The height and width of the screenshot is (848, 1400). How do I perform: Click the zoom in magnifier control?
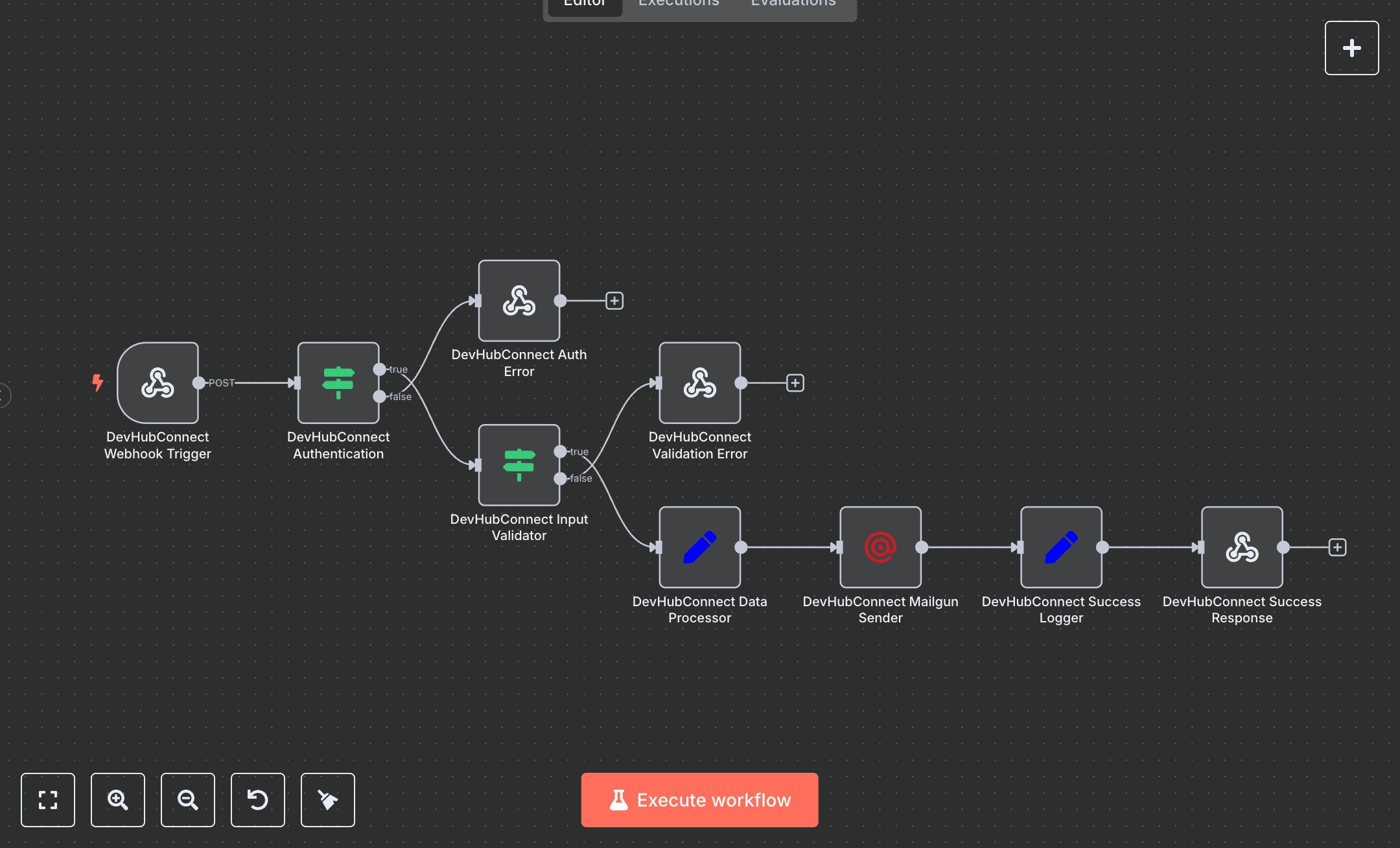117,800
